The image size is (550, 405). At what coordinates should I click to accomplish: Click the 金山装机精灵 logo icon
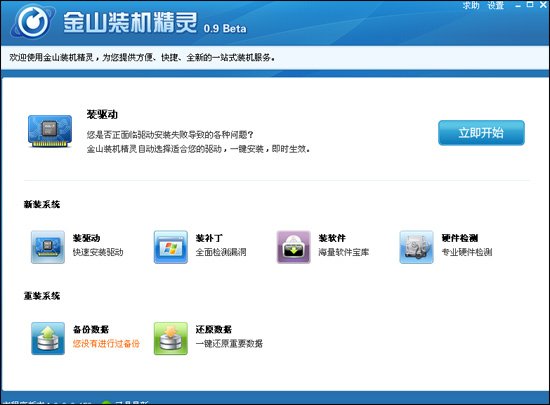pyautogui.click(x=33, y=21)
